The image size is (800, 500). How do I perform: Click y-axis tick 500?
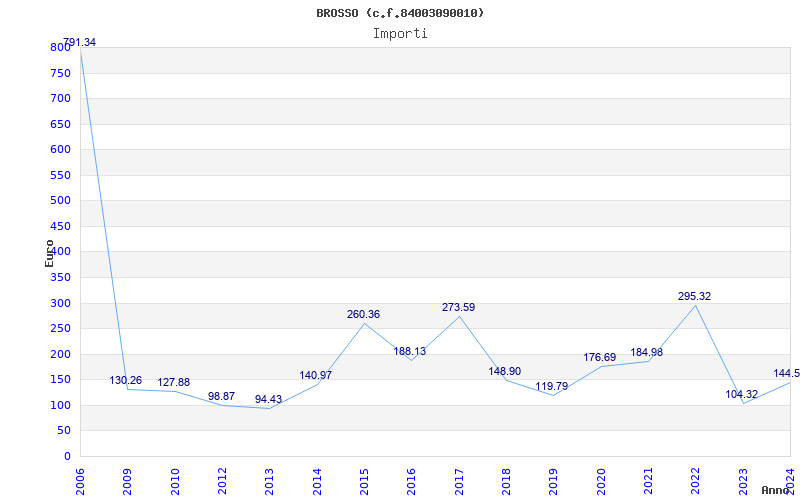point(60,201)
